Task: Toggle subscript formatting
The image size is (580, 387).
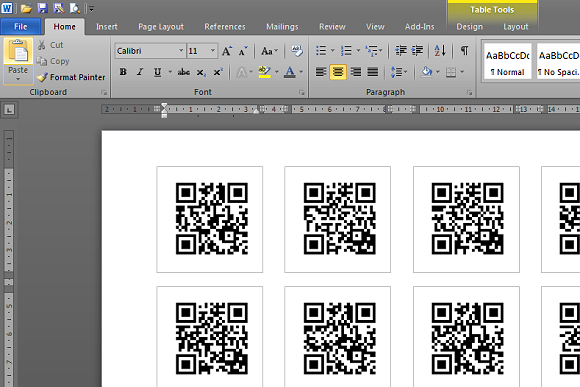Action: 200,72
